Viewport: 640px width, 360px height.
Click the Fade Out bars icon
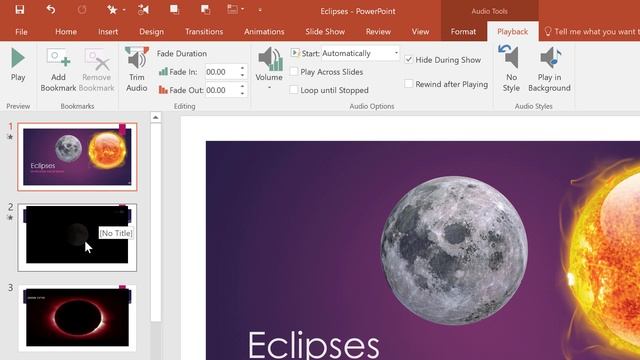pyautogui.click(x=163, y=90)
